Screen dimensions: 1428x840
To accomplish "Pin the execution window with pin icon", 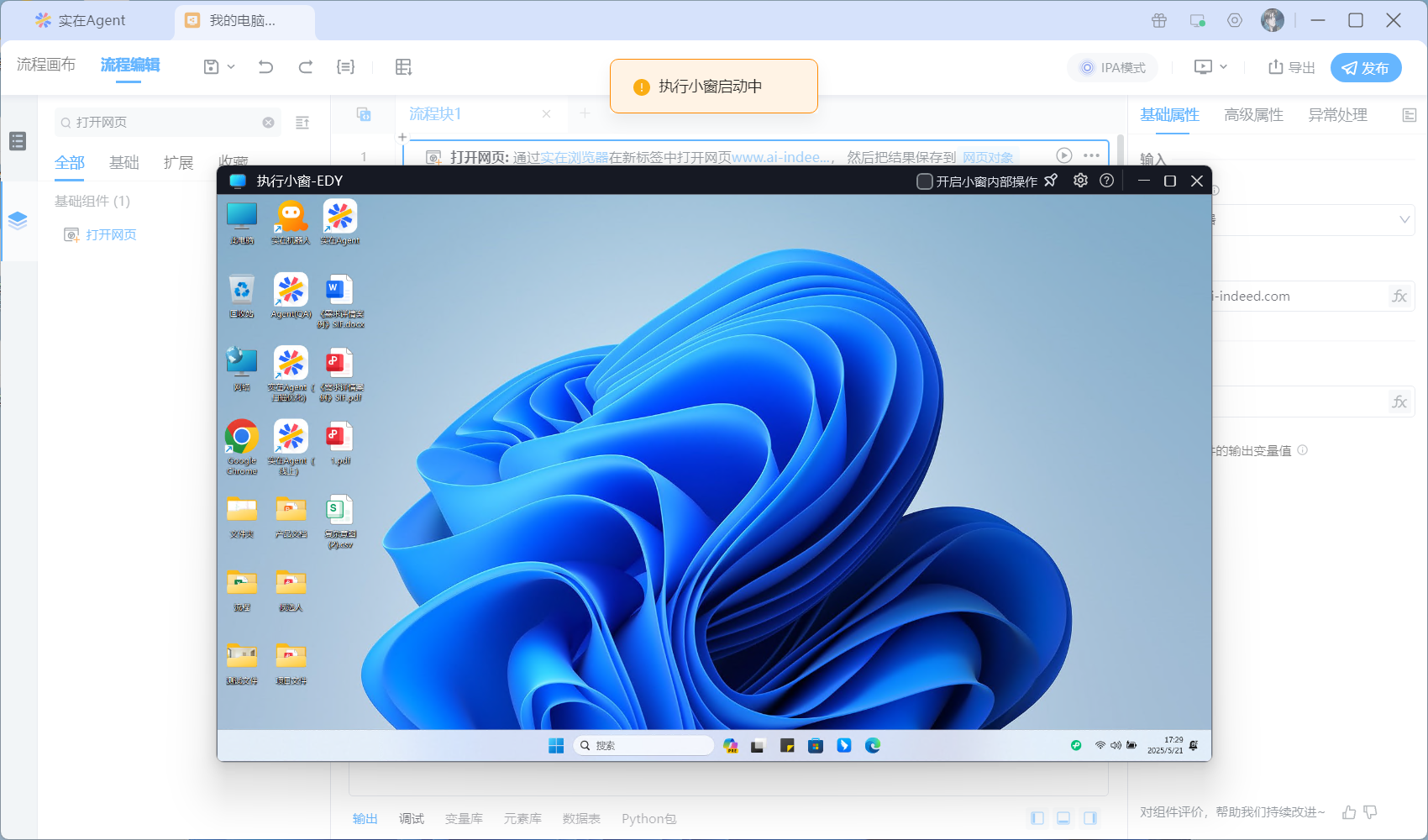I will [x=1051, y=181].
